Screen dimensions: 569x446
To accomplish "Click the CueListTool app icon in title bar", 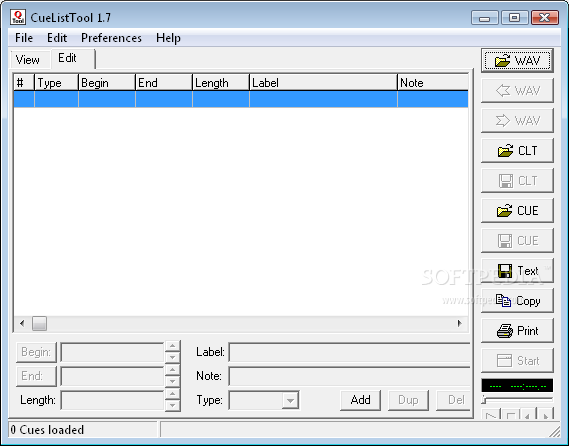I will pos(18,17).
